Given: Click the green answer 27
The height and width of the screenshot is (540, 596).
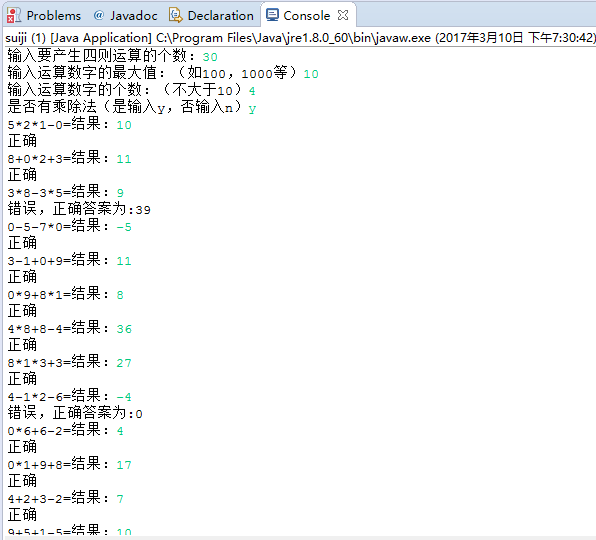Looking at the screenshot, I should pos(124,363).
